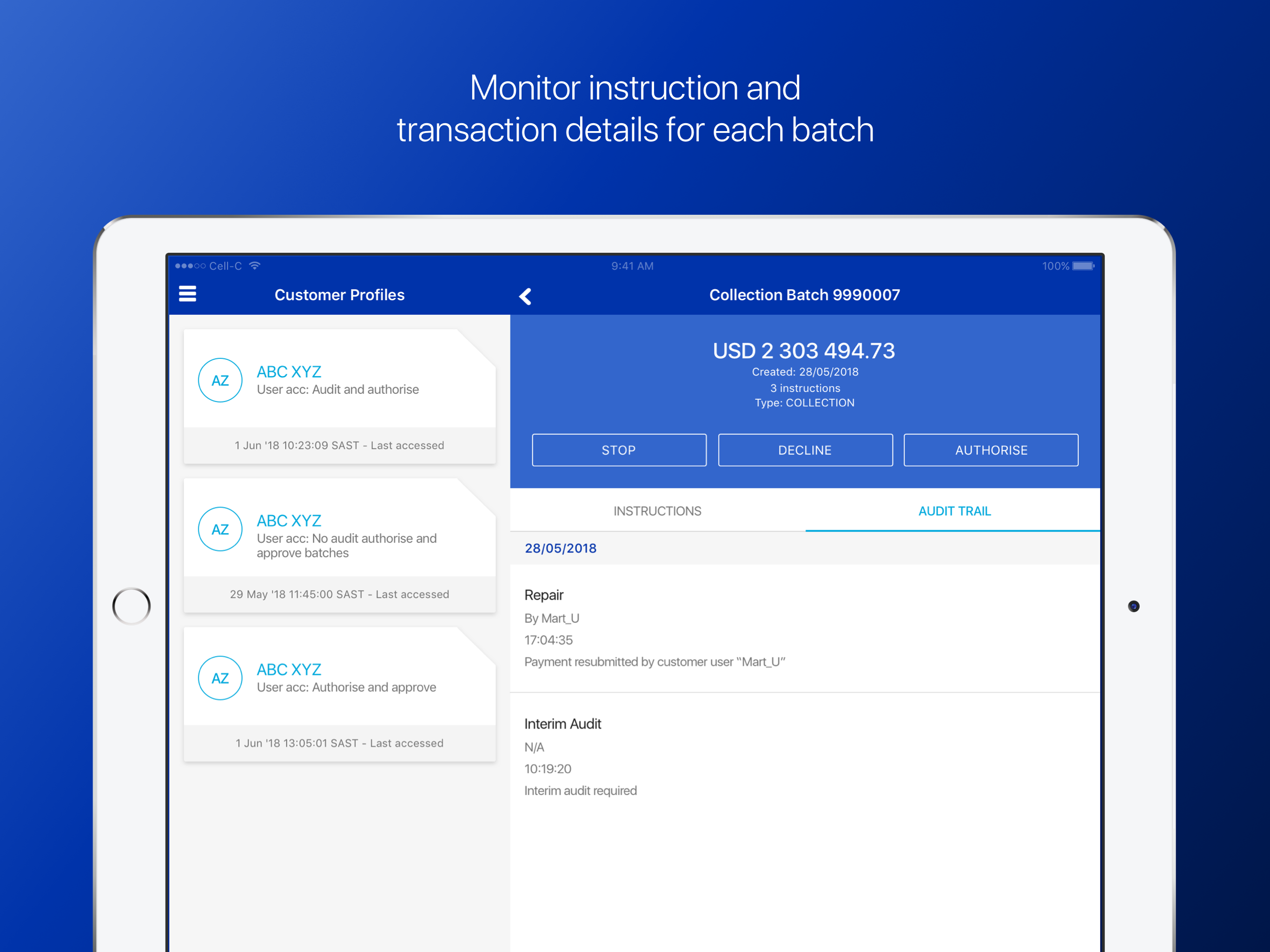Open the Repair audit trail entry
1270x952 pixels.
coord(805,628)
